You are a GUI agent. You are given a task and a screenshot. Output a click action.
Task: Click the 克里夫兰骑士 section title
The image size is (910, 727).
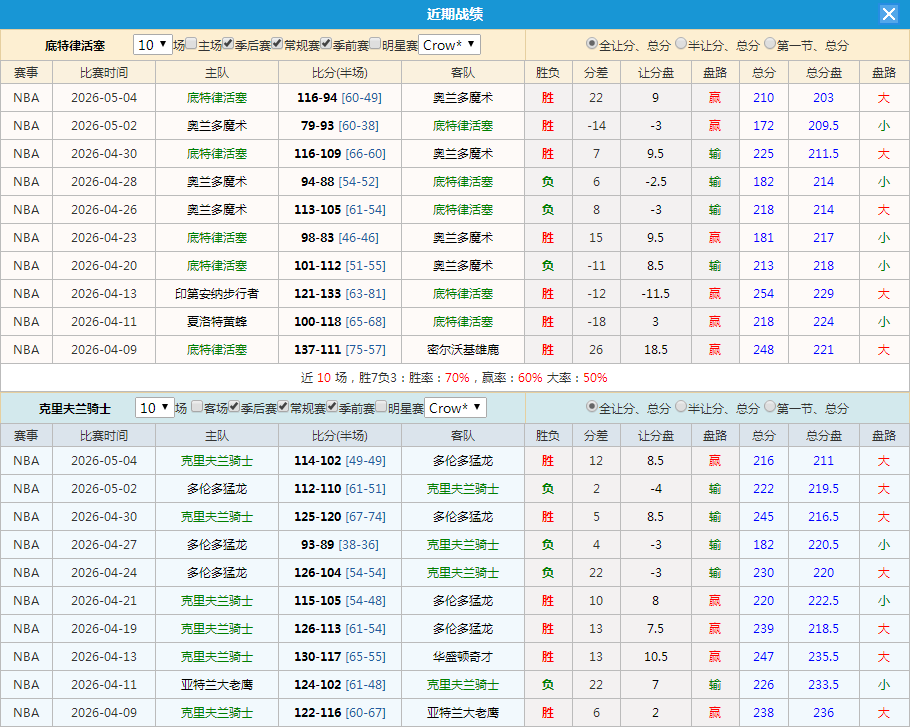(75, 408)
